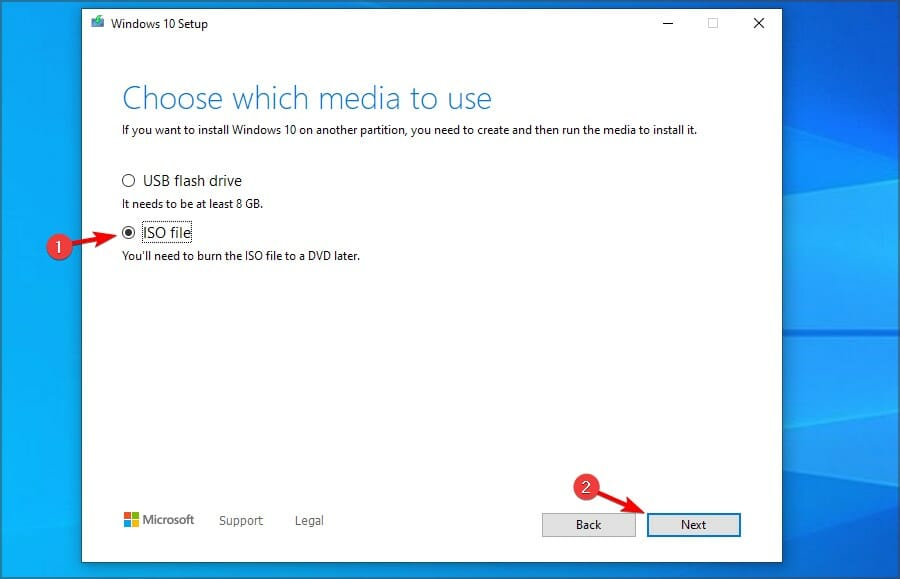
Task: Minimize the Windows 10 Setup window
Action: point(668,23)
